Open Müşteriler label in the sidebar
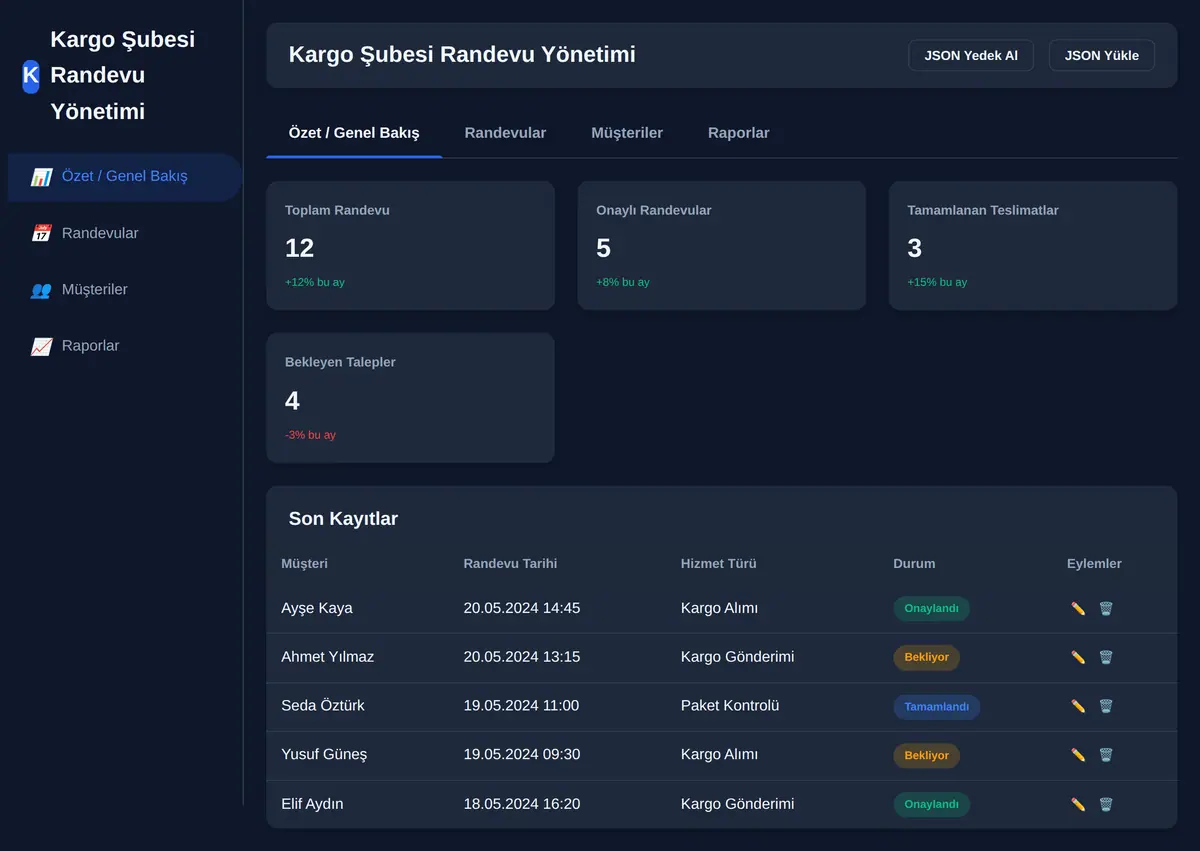 [x=95, y=289]
